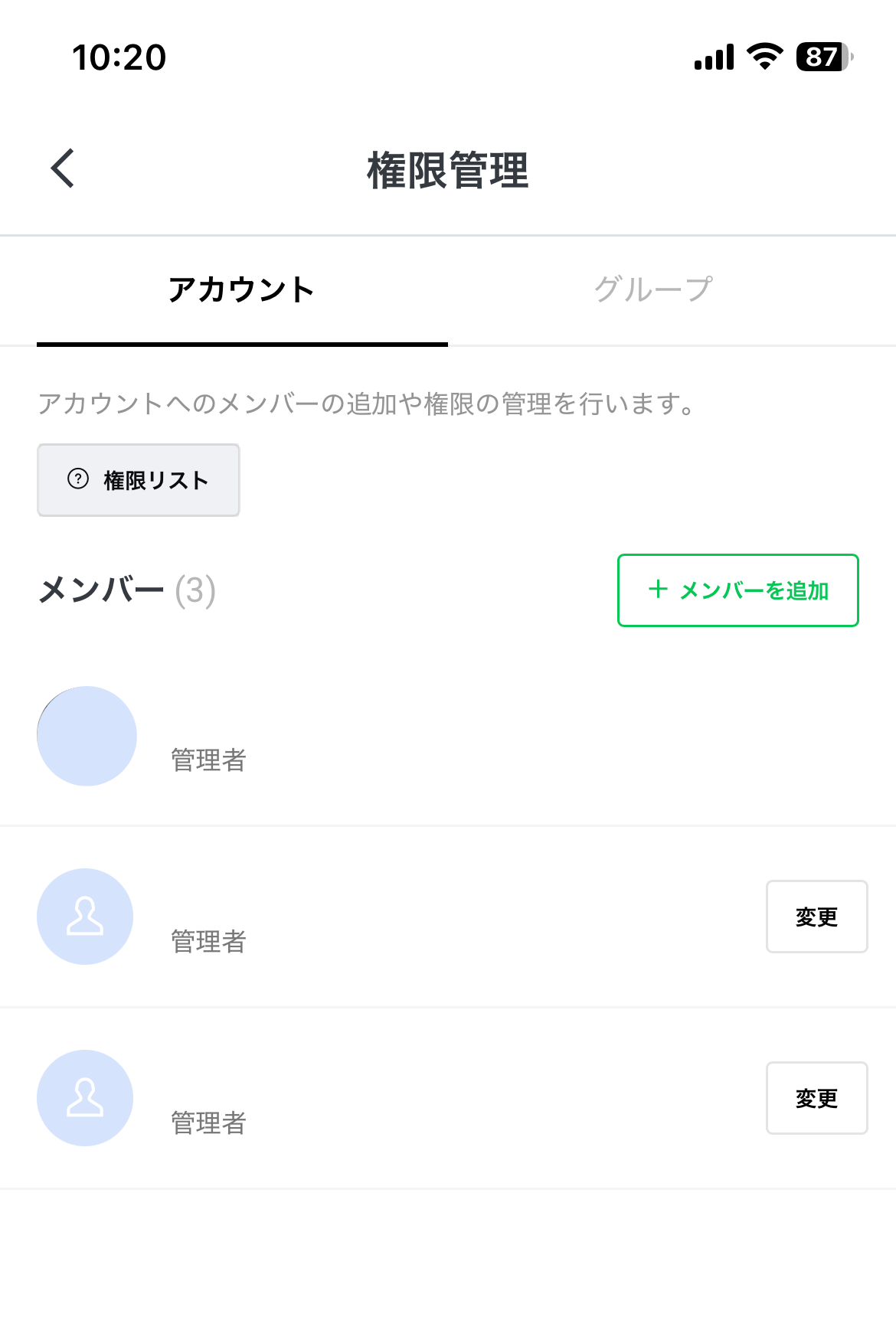Tap the battery indicator showing 87
The height and width of the screenshot is (1340, 896).
[x=824, y=57]
